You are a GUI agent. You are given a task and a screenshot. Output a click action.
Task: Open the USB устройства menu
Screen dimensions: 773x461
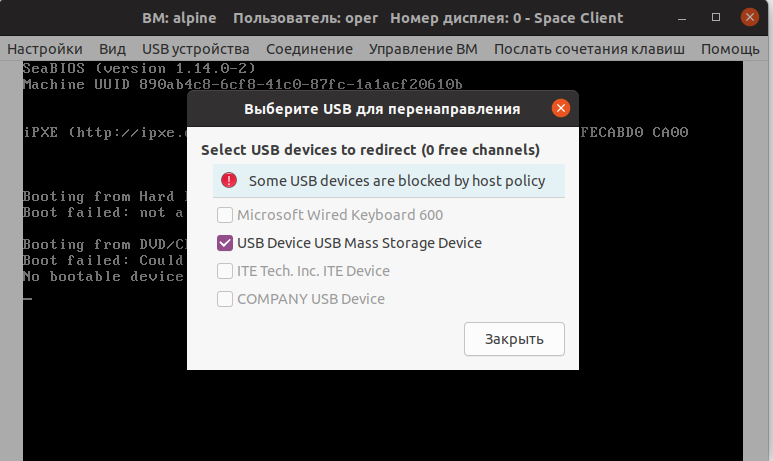196,49
